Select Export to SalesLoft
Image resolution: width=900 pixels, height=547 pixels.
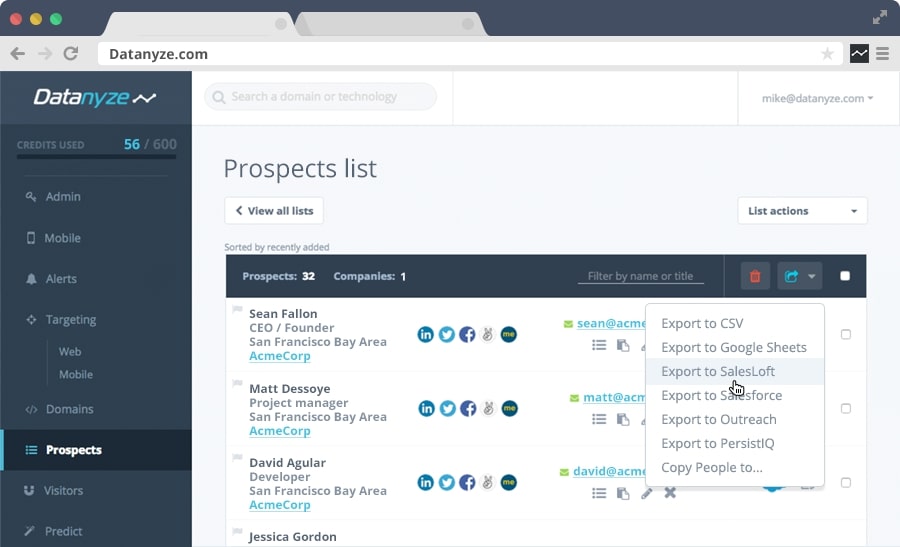coord(735,371)
